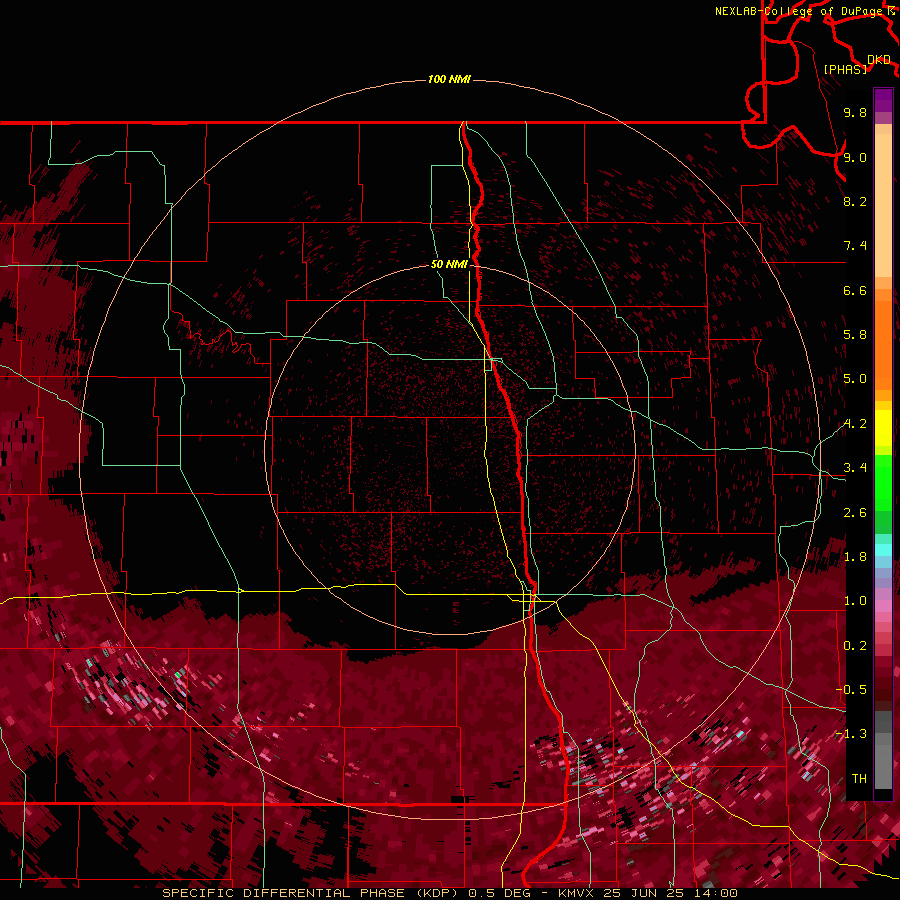
Task: Click the KMVX station identifier
Action: click(576, 893)
